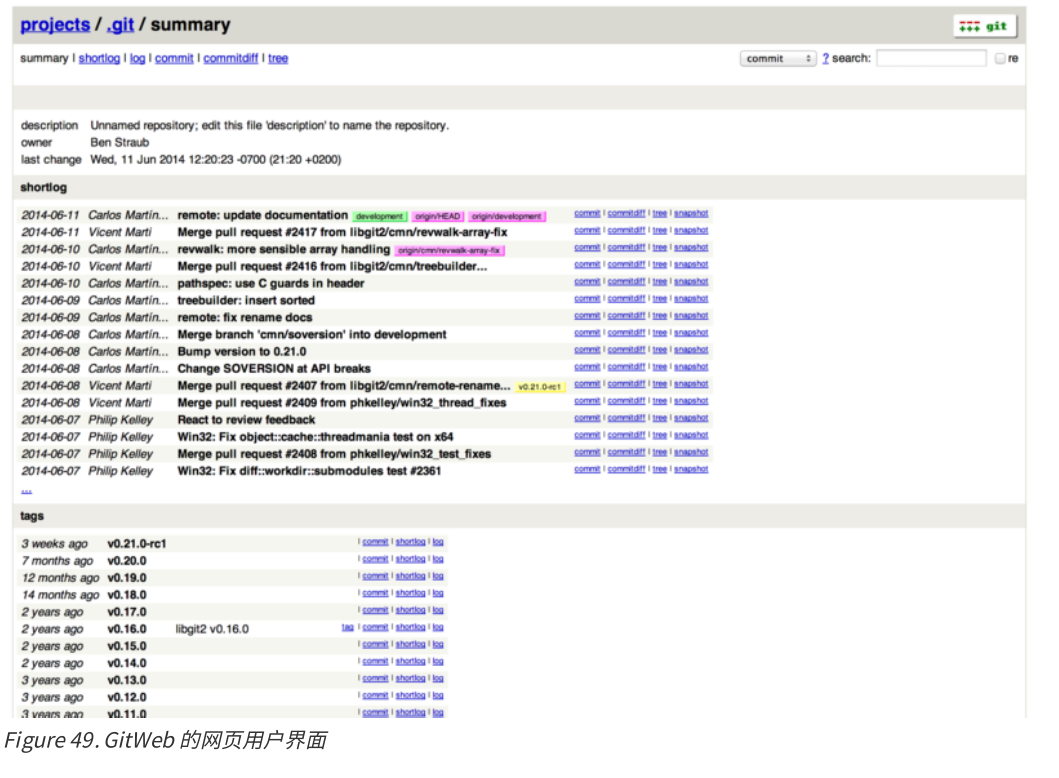
Task: Click owner name 'Ben Straub'
Action: point(120,142)
